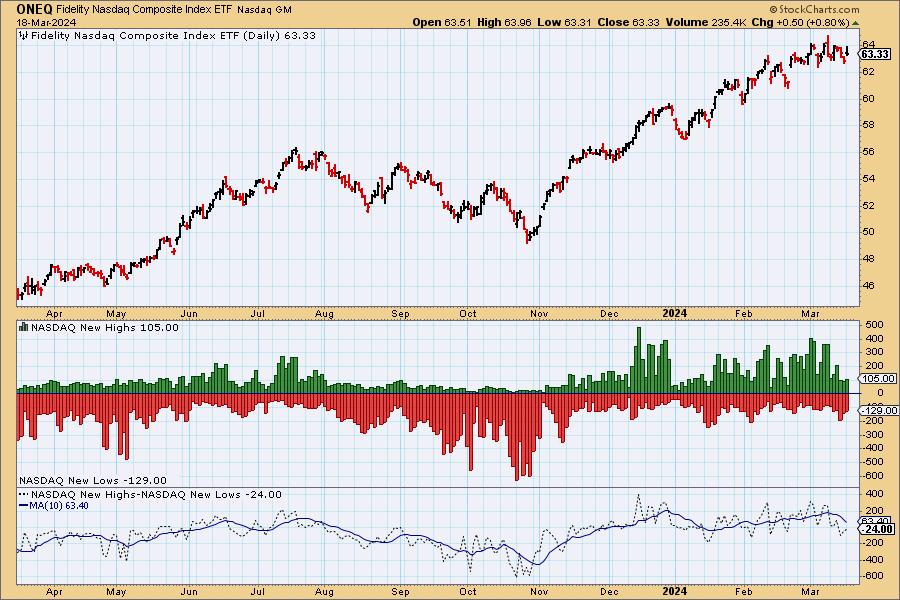Viewport: 900px width, 600px height.
Task: Click the 56 label on the price axis
Action: click(x=868, y=152)
